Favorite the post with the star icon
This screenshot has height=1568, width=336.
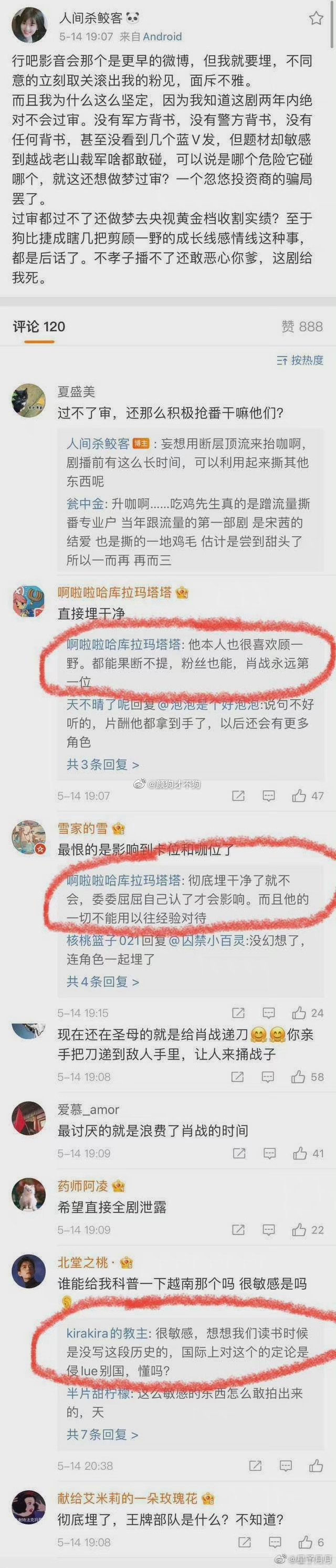coord(316,18)
